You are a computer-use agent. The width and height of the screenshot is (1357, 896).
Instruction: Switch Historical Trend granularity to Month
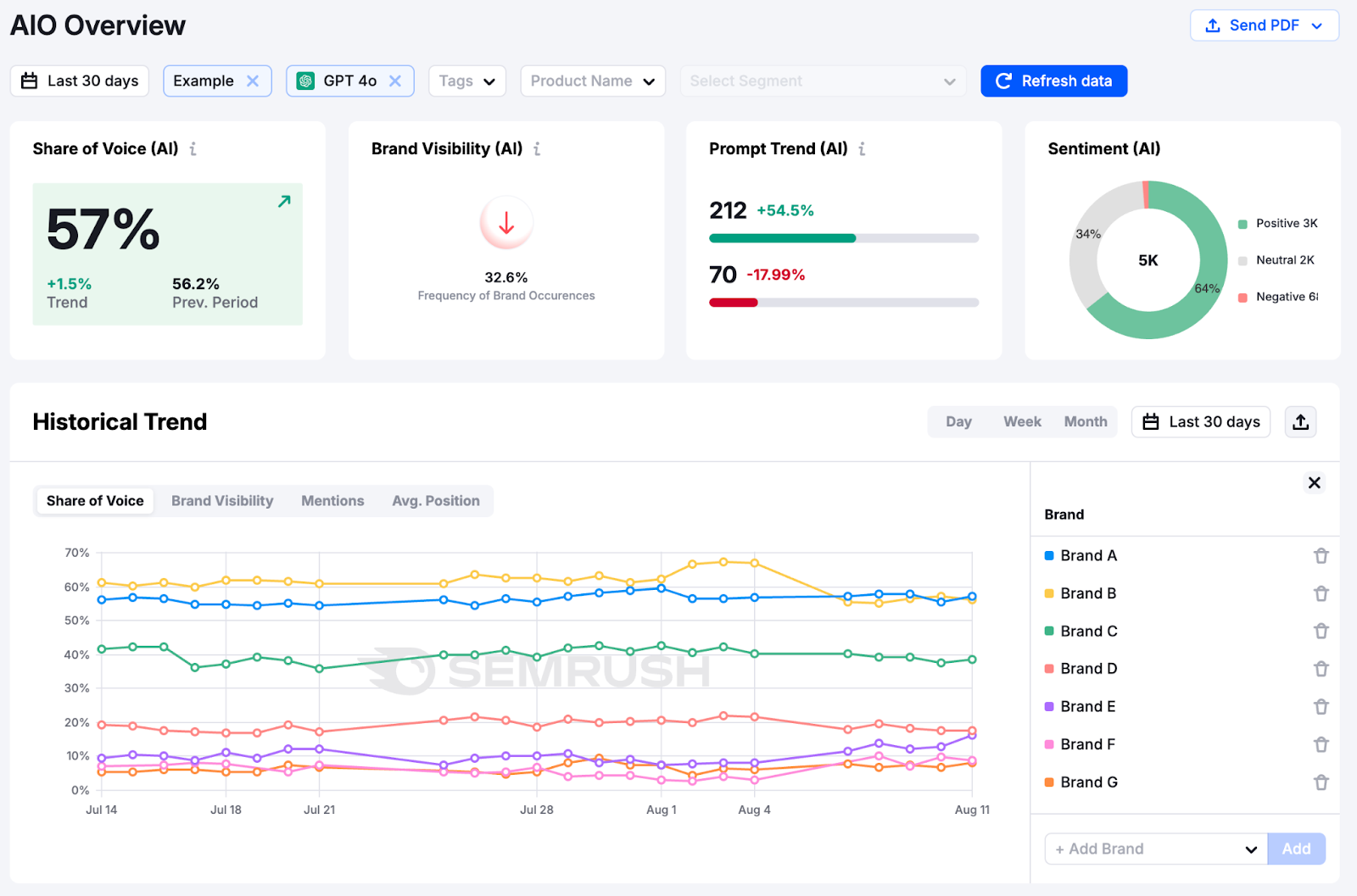[1085, 421]
